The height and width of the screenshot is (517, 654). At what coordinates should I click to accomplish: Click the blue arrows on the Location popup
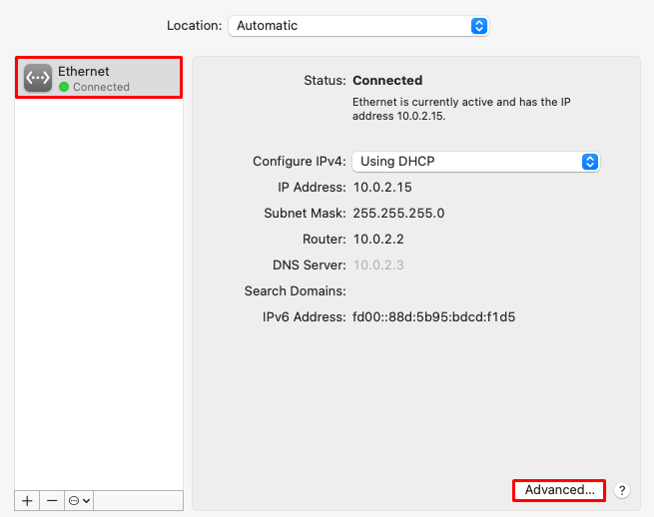479,26
